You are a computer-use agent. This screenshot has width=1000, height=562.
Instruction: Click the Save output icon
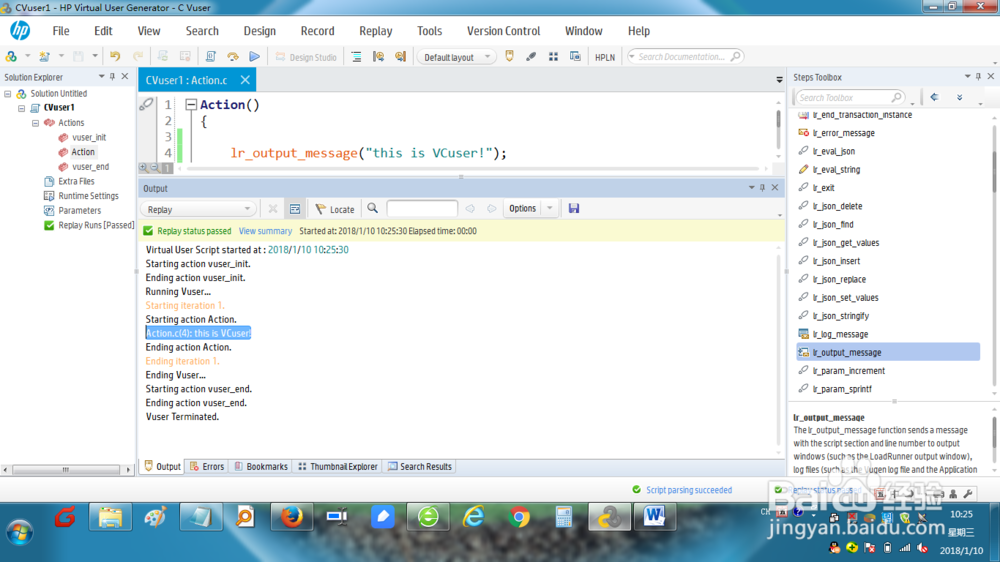pos(574,209)
